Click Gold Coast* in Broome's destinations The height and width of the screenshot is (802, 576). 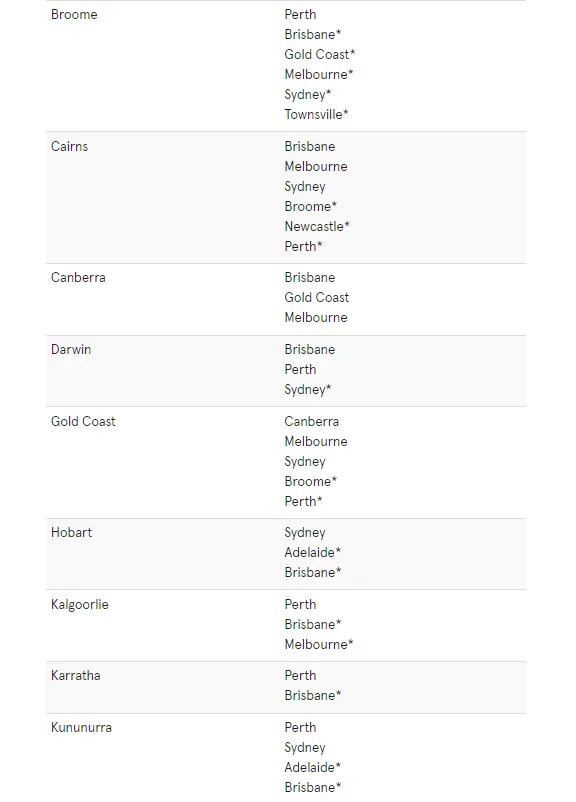click(x=320, y=54)
